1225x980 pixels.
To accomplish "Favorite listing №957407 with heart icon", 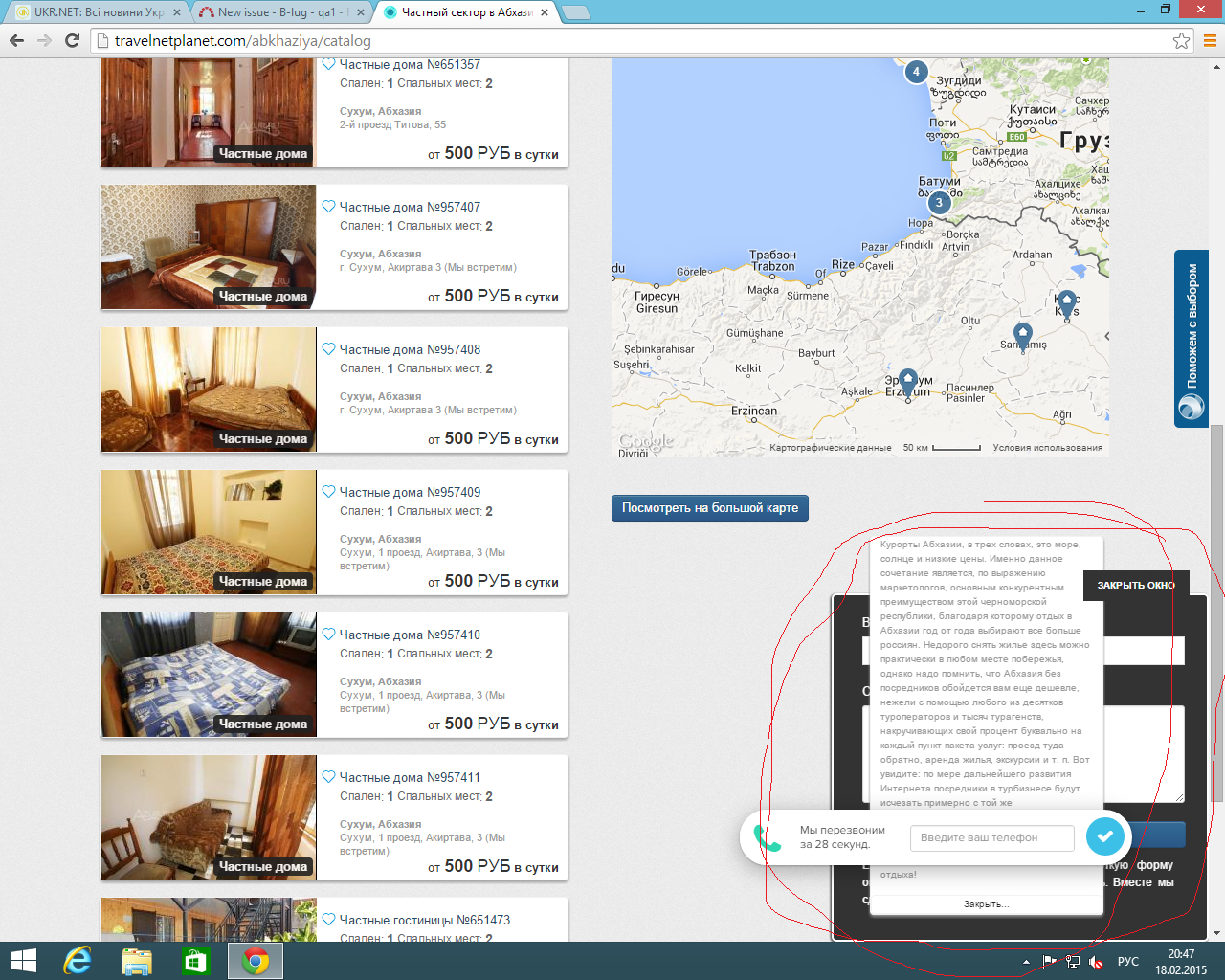I will 328,207.
